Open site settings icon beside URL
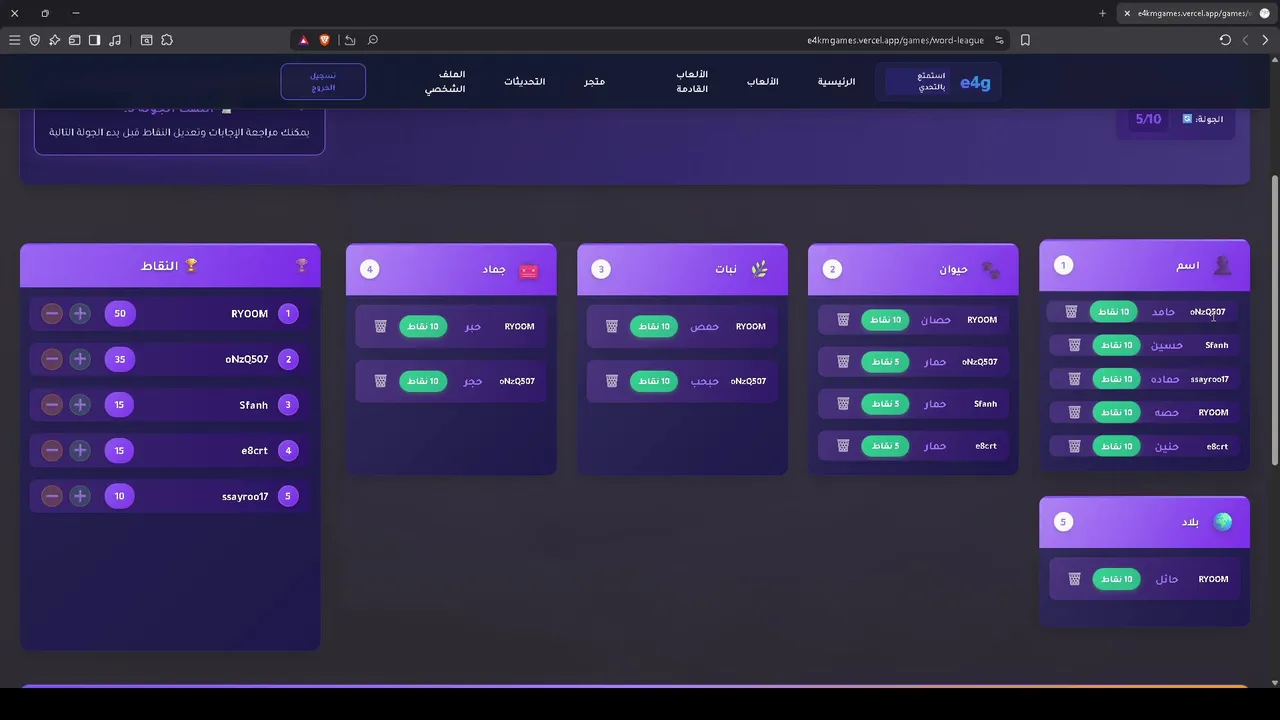This screenshot has height=720, width=1280. [x=998, y=40]
